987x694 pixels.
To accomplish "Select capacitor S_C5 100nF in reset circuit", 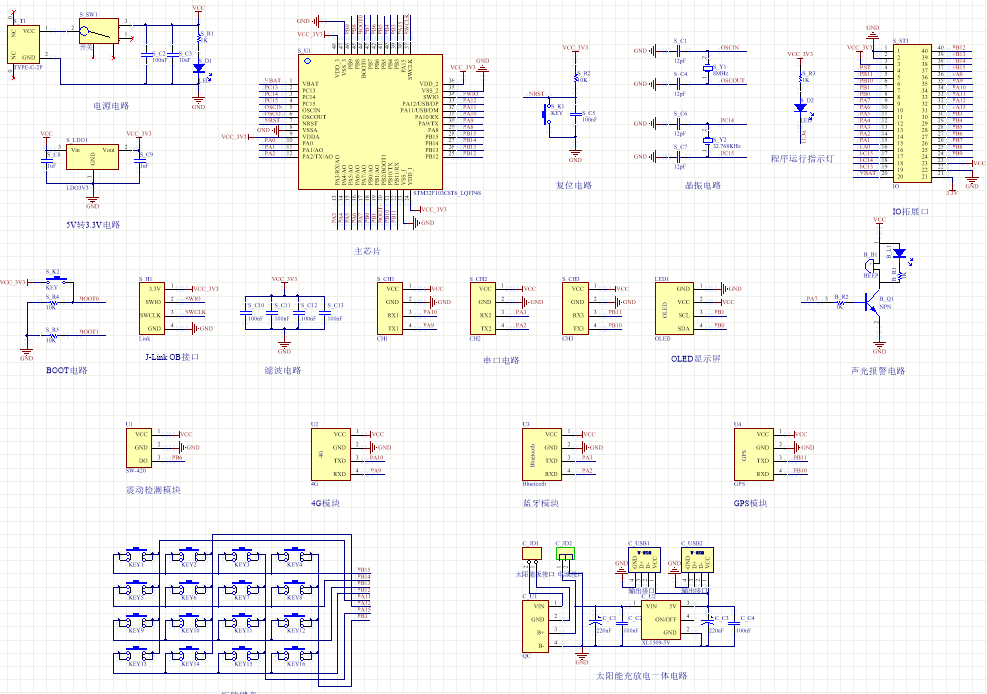I will 575,115.
